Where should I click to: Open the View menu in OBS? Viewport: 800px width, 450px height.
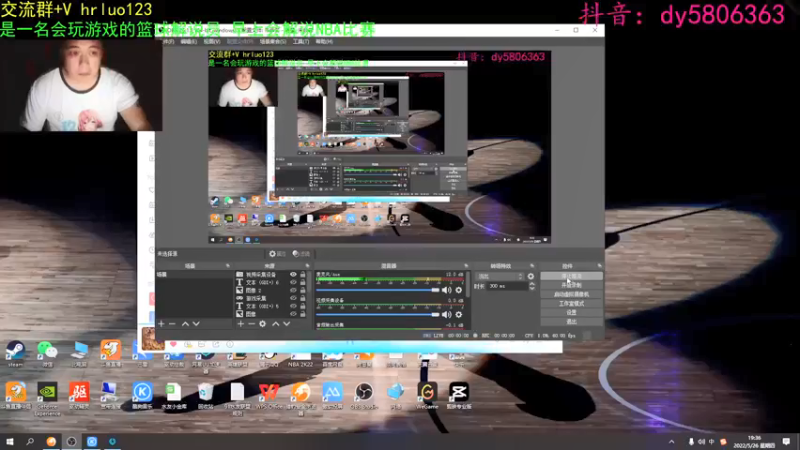(212, 42)
